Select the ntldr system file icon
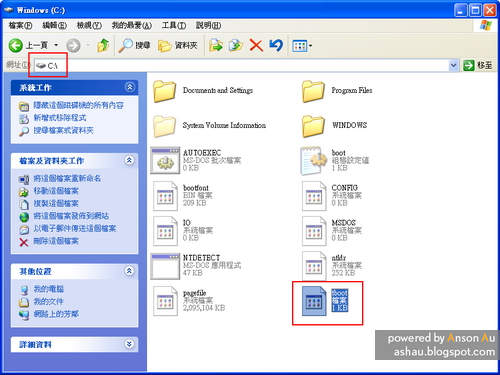The width and height of the screenshot is (500, 375). pyautogui.click(x=314, y=266)
